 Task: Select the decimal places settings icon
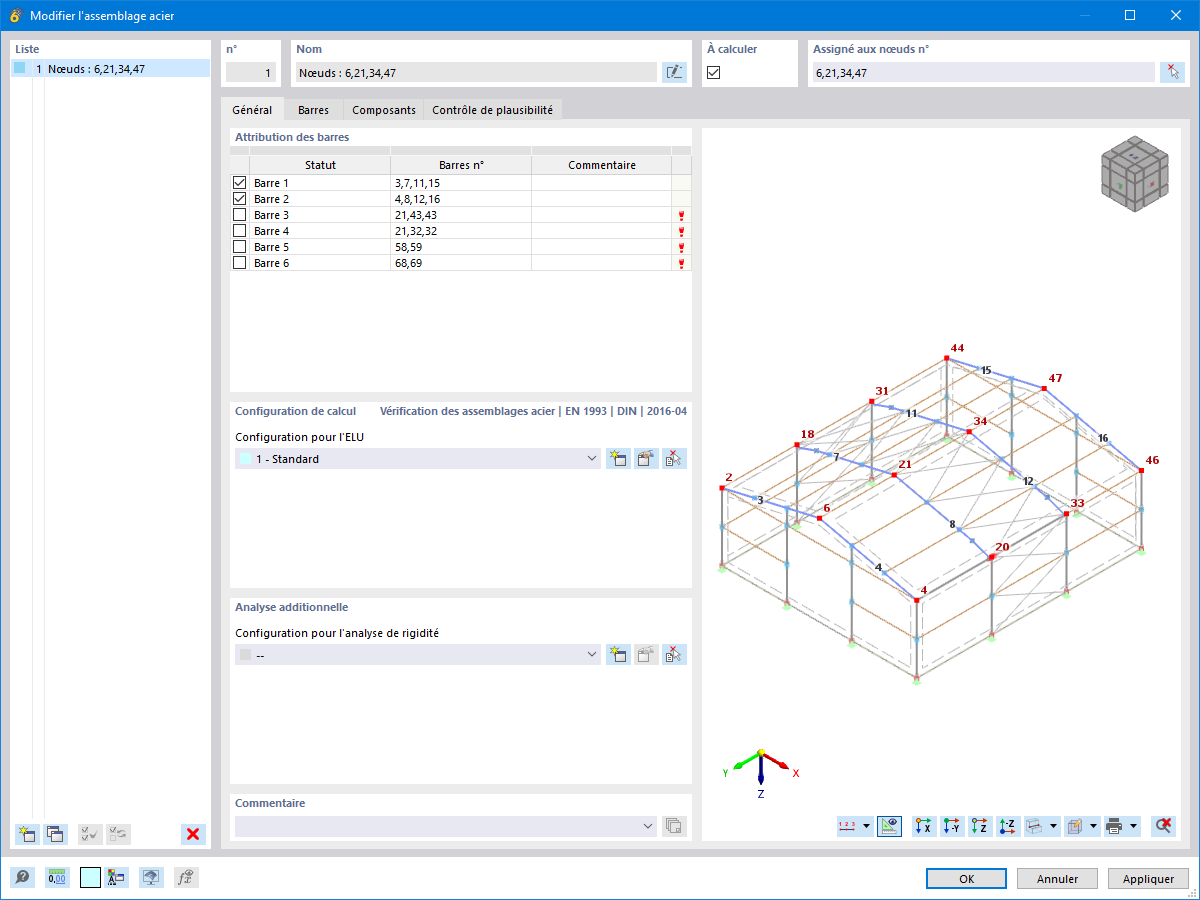click(57, 877)
